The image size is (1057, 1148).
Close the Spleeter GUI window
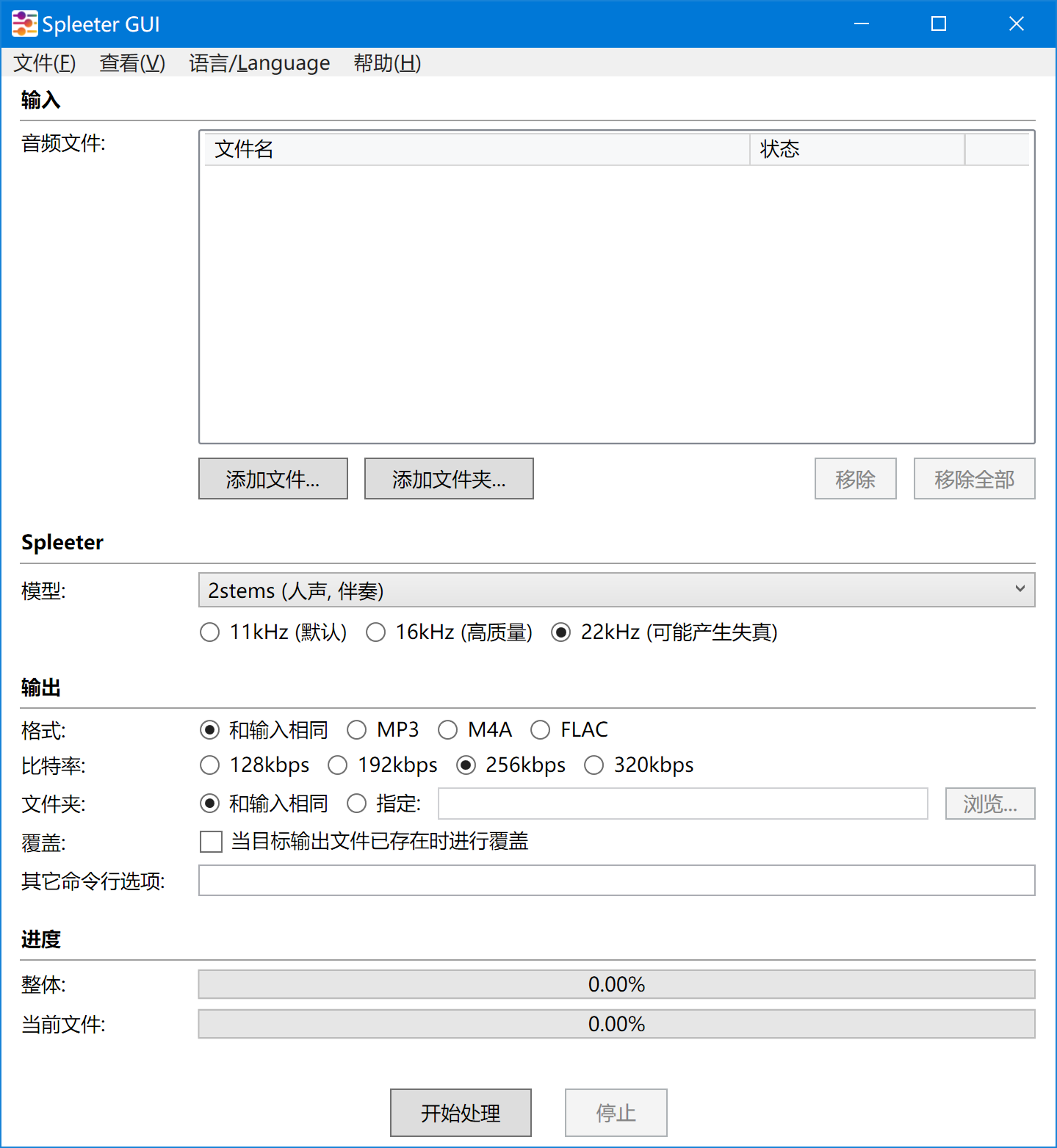click(x=1017, y=24)
